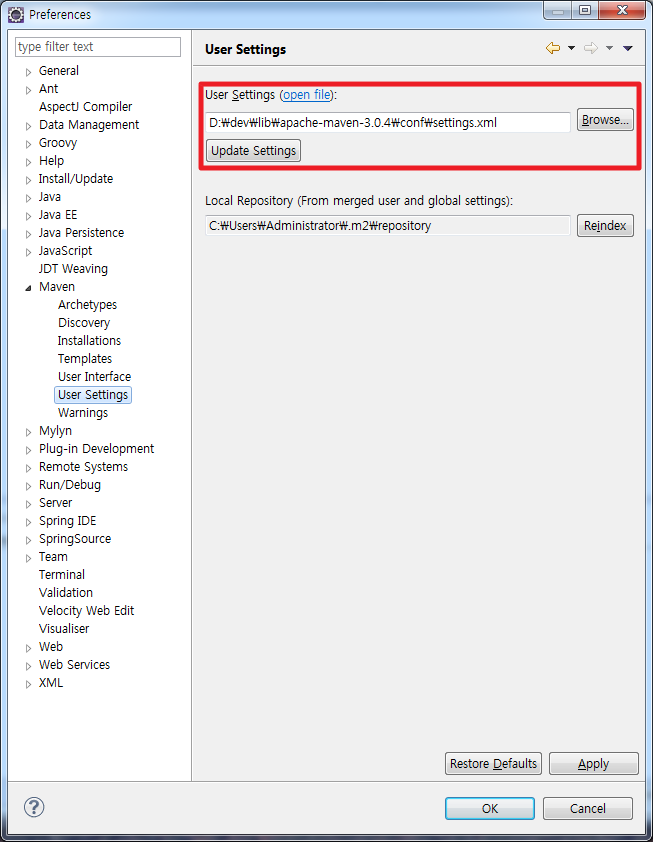653x842 pixels.
Task: Click the Preferences window title icon
Action: click(16, 14)
